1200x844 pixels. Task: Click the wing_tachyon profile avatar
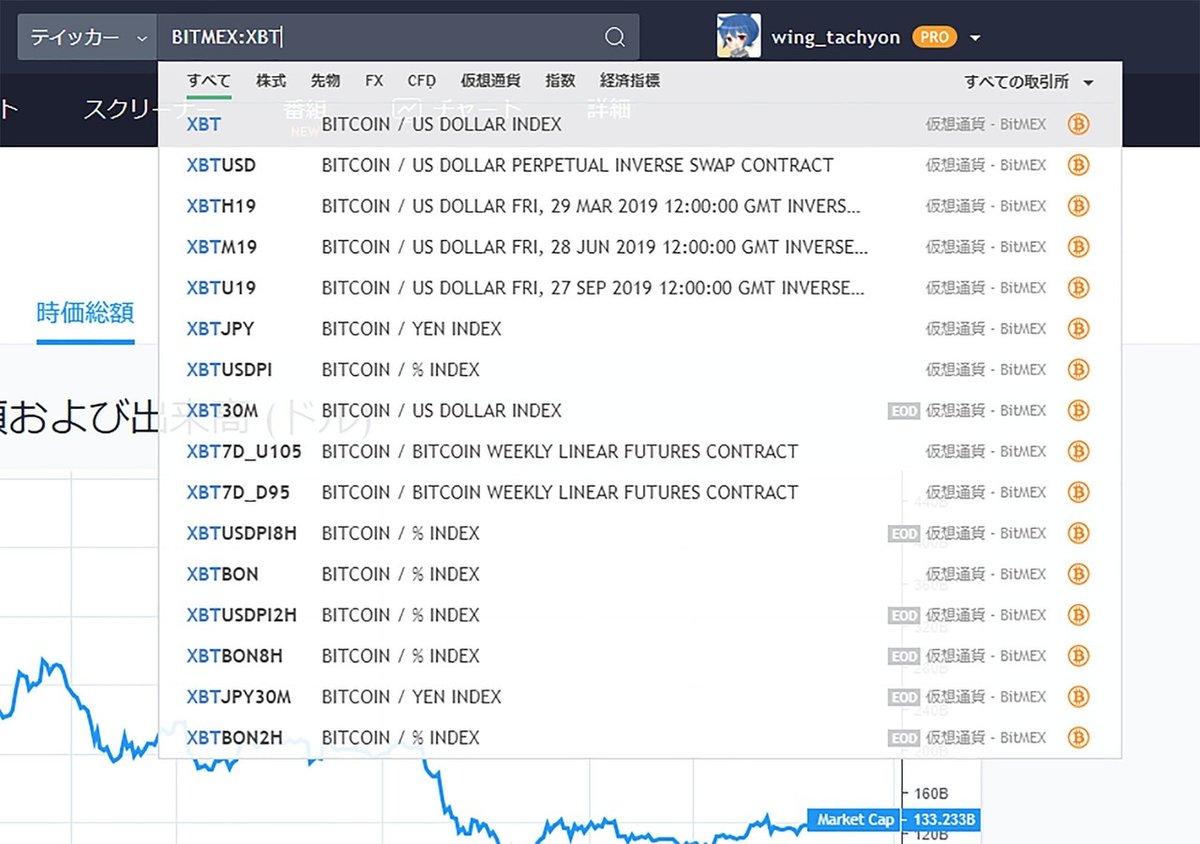tap(737, 36)
